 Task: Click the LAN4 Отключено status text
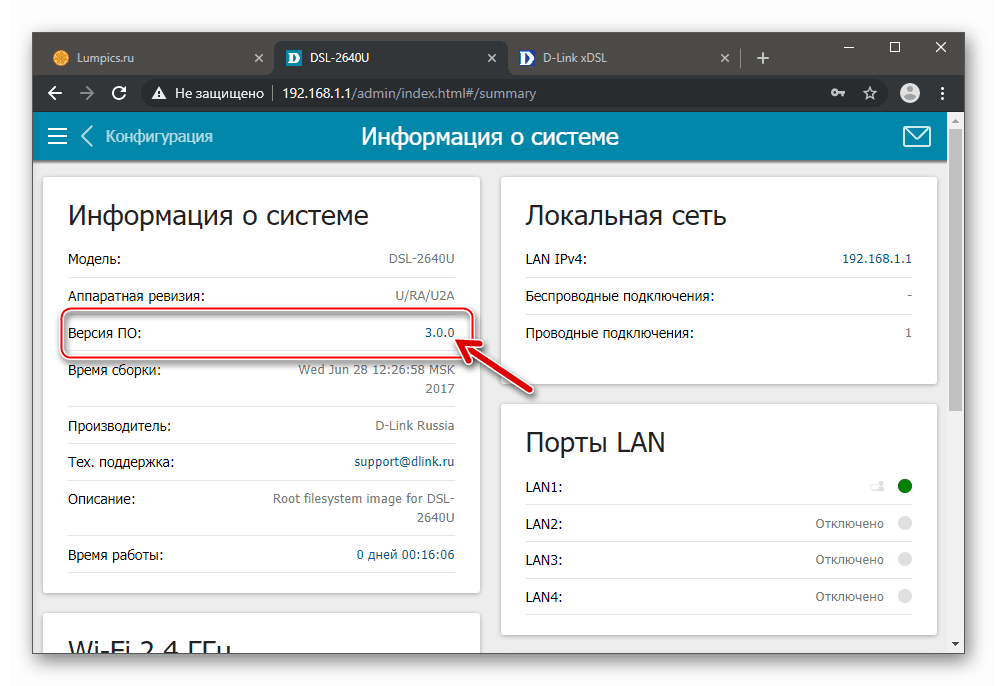(x=849, y=596)
